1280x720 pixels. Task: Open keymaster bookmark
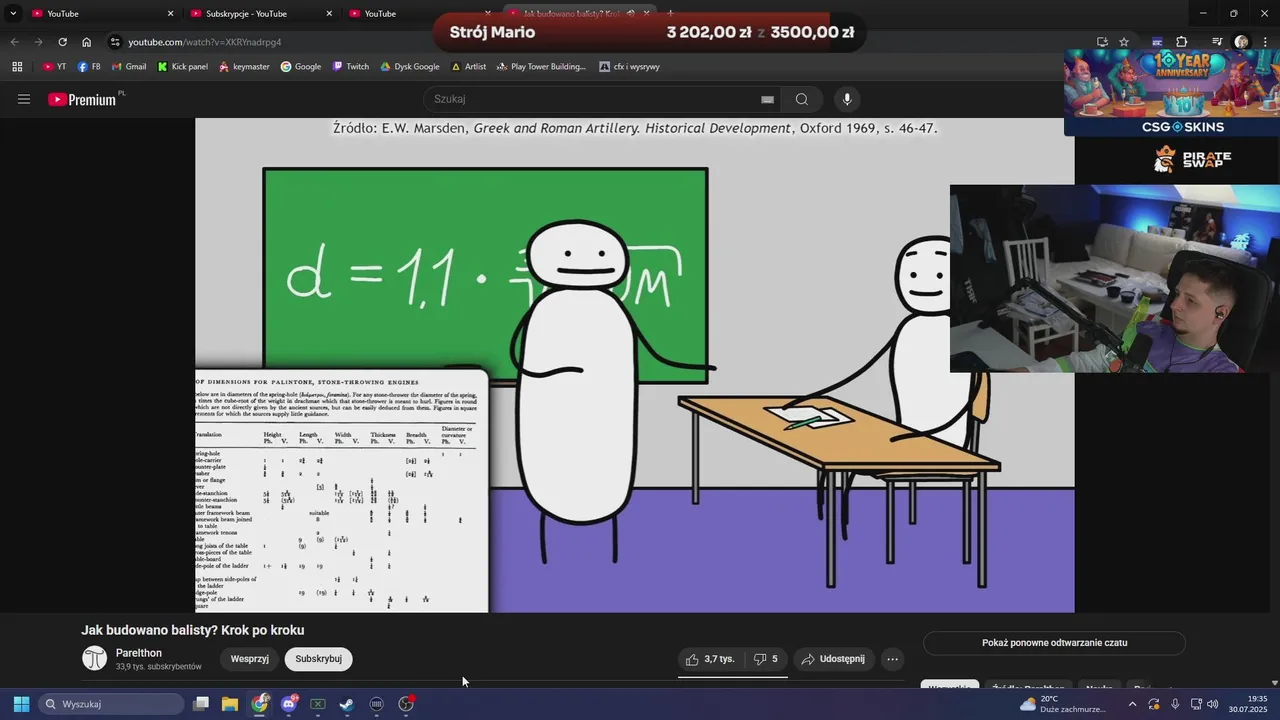244,67
